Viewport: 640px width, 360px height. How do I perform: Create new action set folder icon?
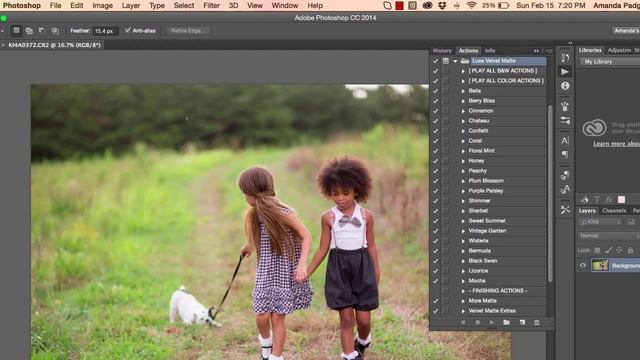(x=507, y=322)
